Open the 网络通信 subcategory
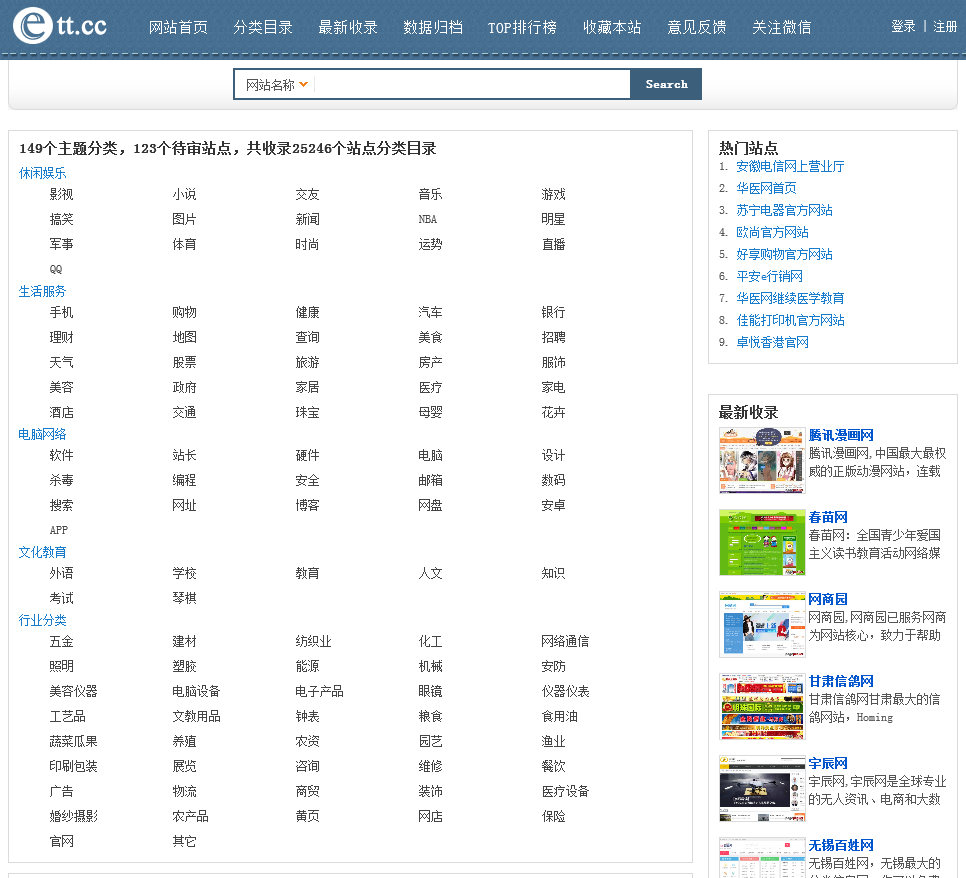Image resolution: width=966 pixels, height=878 pixels. tap(565, 641)
